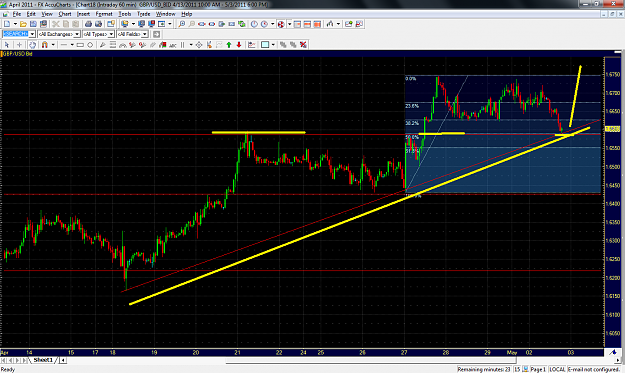Click the Remaining minutes status entry

click(x=484, y=369)
